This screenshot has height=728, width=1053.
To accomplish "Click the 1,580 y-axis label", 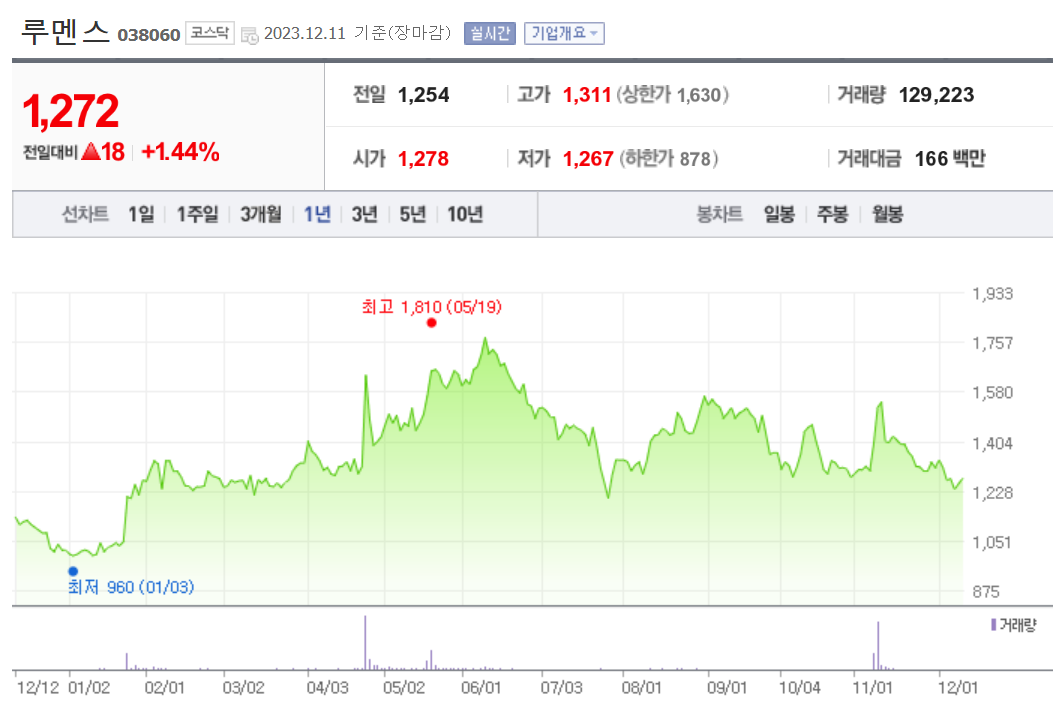I will pyautogui.click(x=993, y=392).
